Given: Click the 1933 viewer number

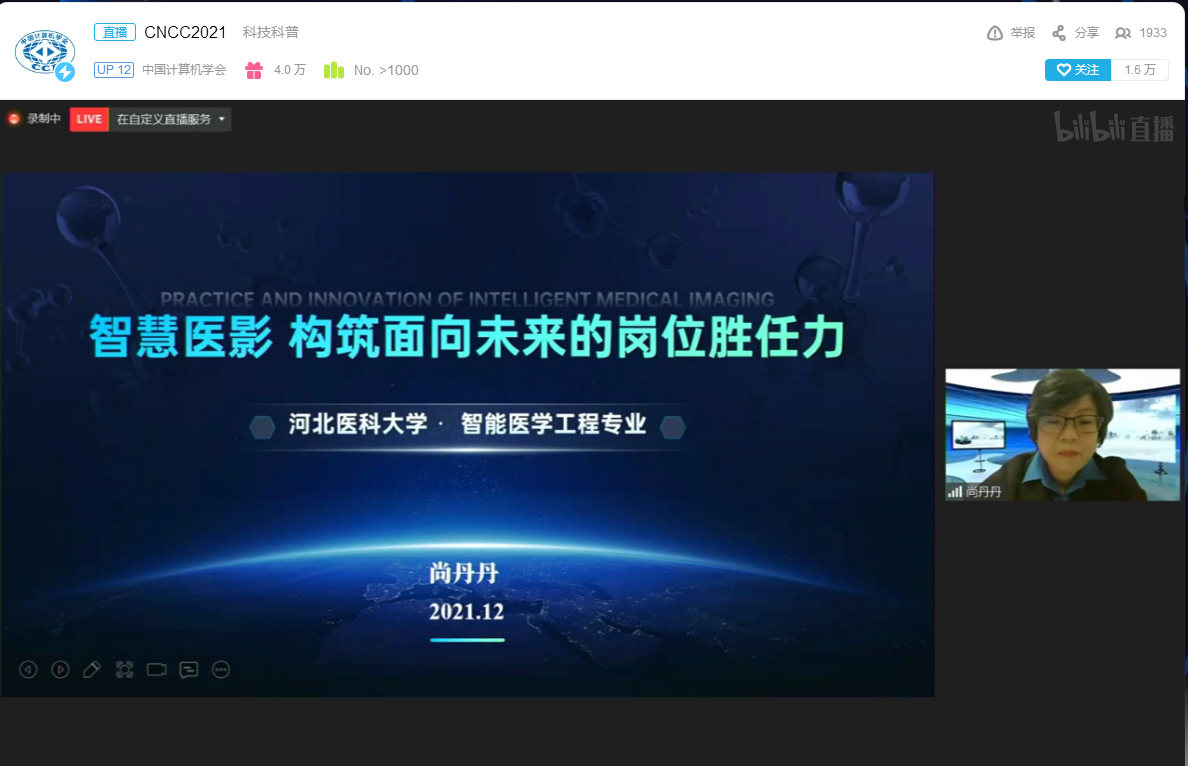Looking at the screenshot, I should click(x=1152, y=33).
